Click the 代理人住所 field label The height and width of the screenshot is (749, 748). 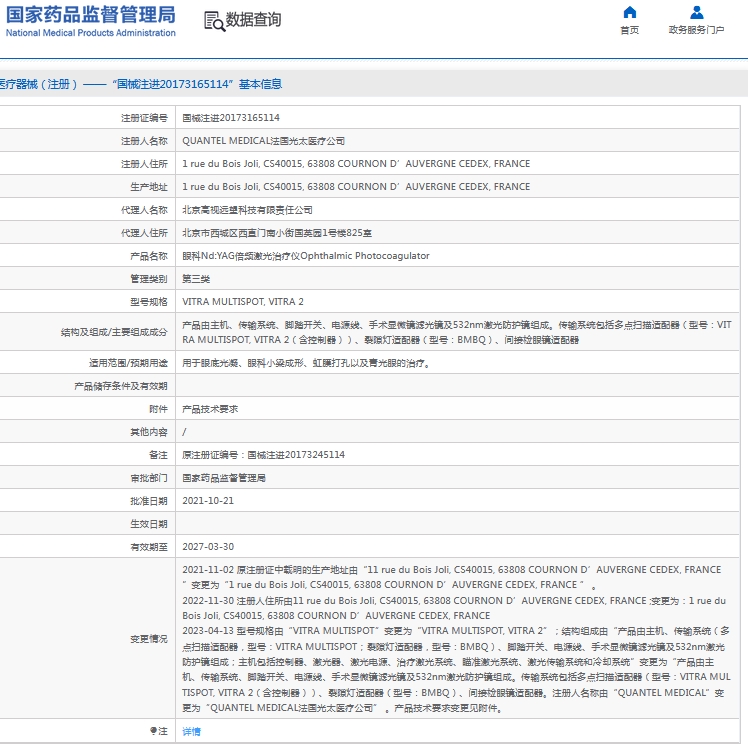pos(144,233)
